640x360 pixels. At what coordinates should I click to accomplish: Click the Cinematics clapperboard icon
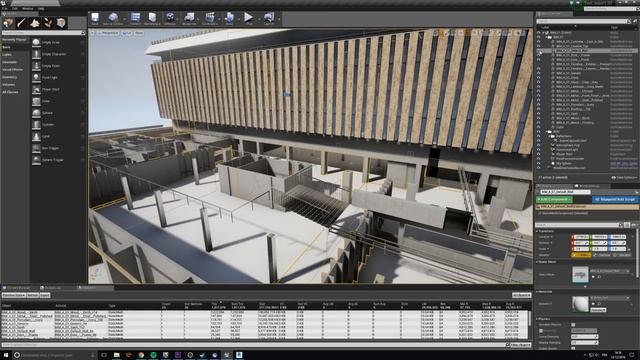tap(210, 18)
